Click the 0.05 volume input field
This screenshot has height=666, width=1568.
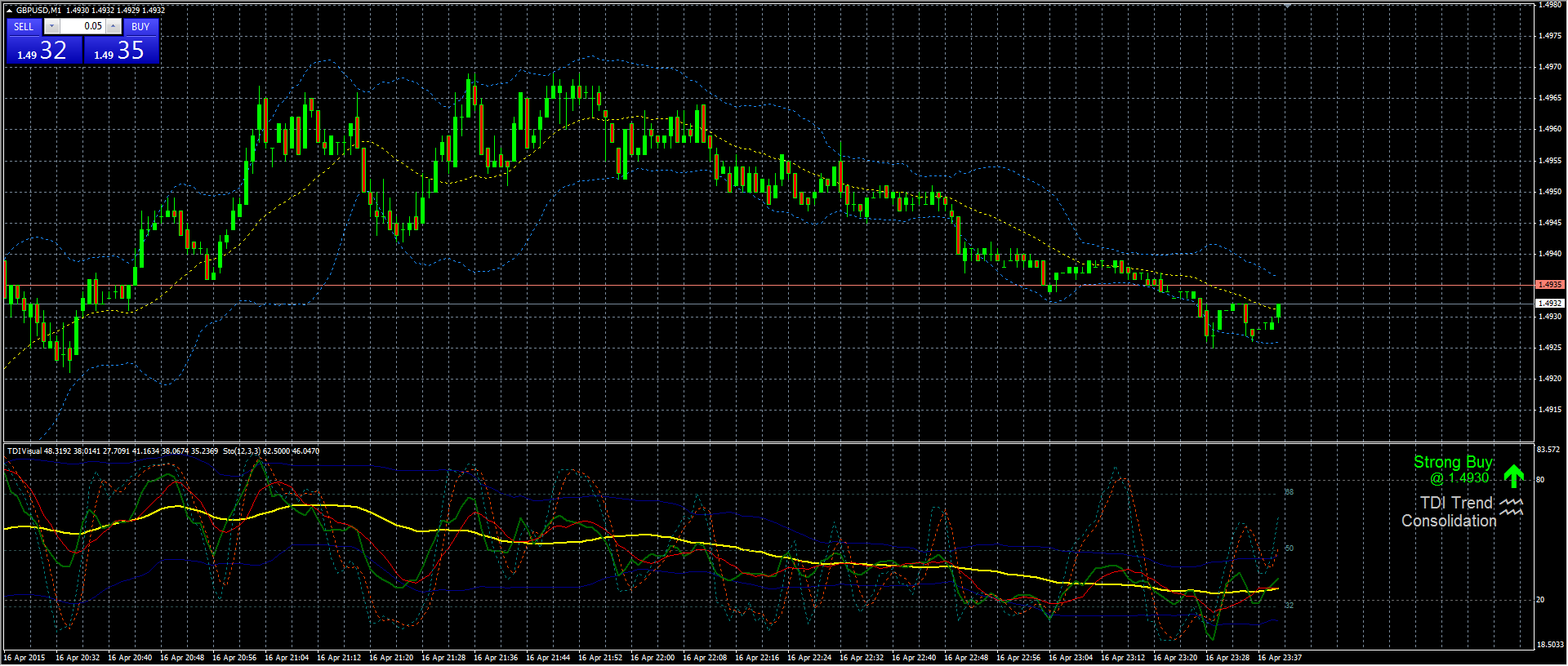click(x=82, y=26)
